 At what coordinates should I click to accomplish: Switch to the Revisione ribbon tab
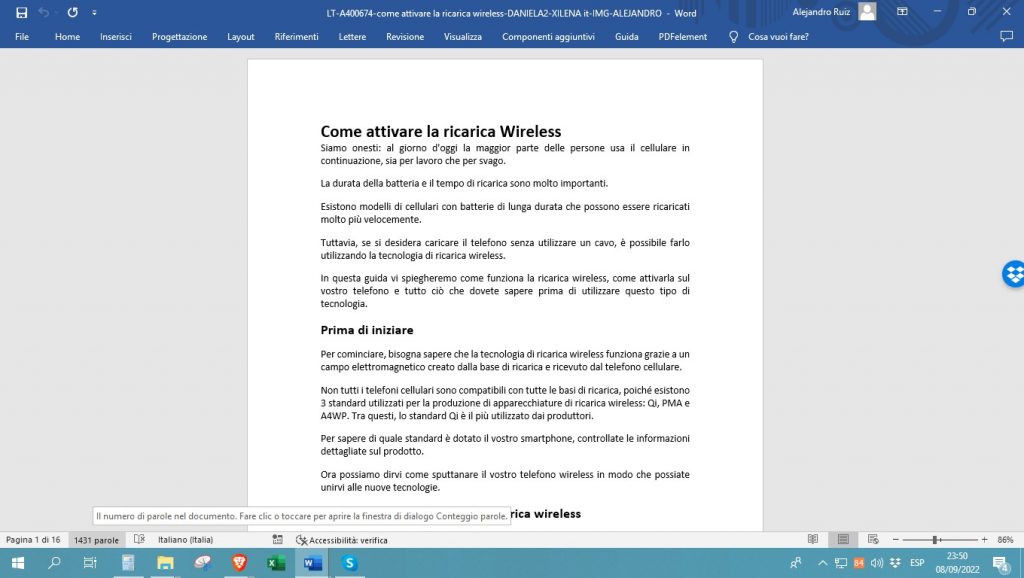tap(404, 36)
